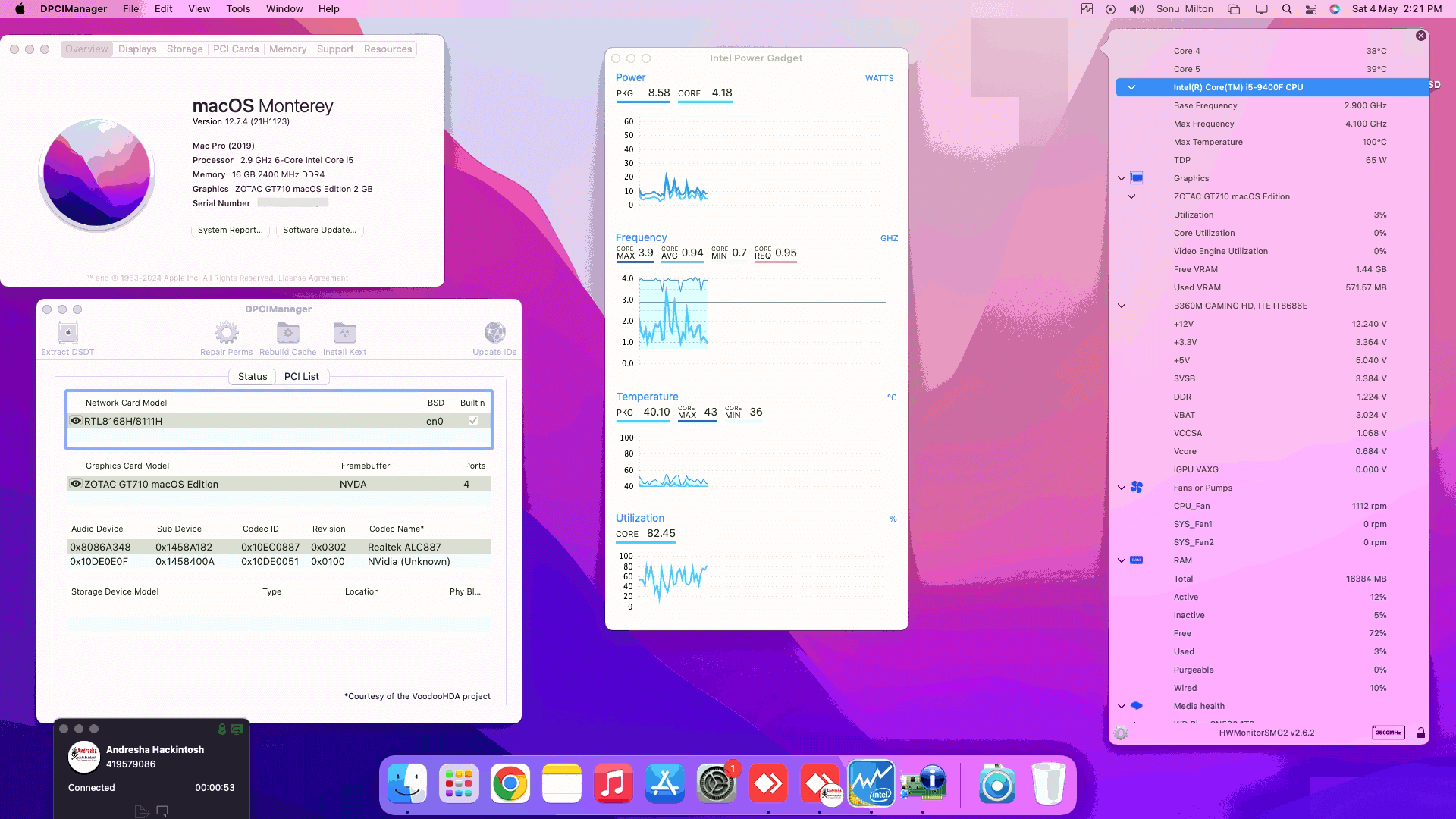Screen dimensions: 1456x819
Task: Collapse the Graphics section in HWMonitor
Action: [x=1122, y=178]
